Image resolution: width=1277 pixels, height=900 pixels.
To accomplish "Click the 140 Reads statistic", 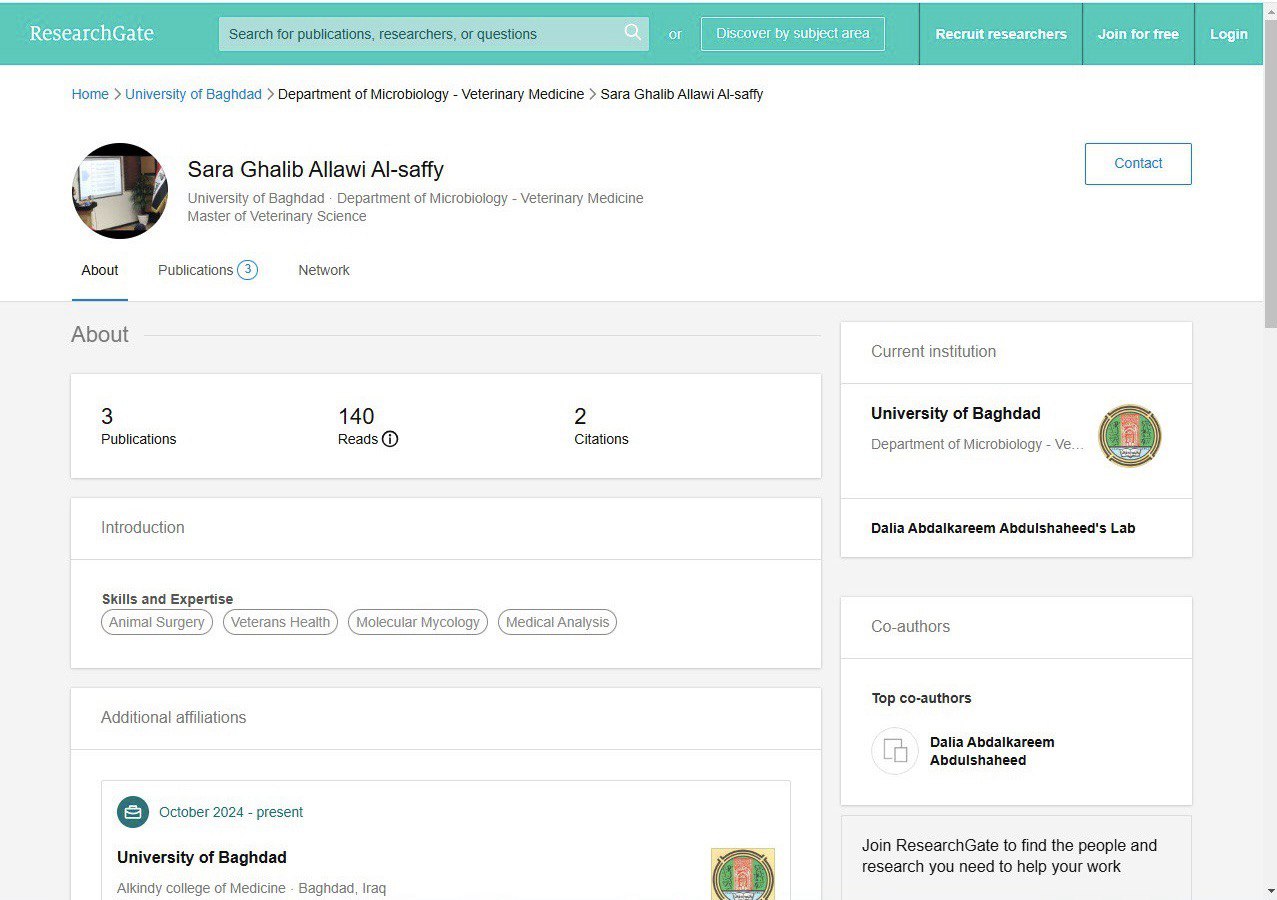I will [x=368, y=426].
